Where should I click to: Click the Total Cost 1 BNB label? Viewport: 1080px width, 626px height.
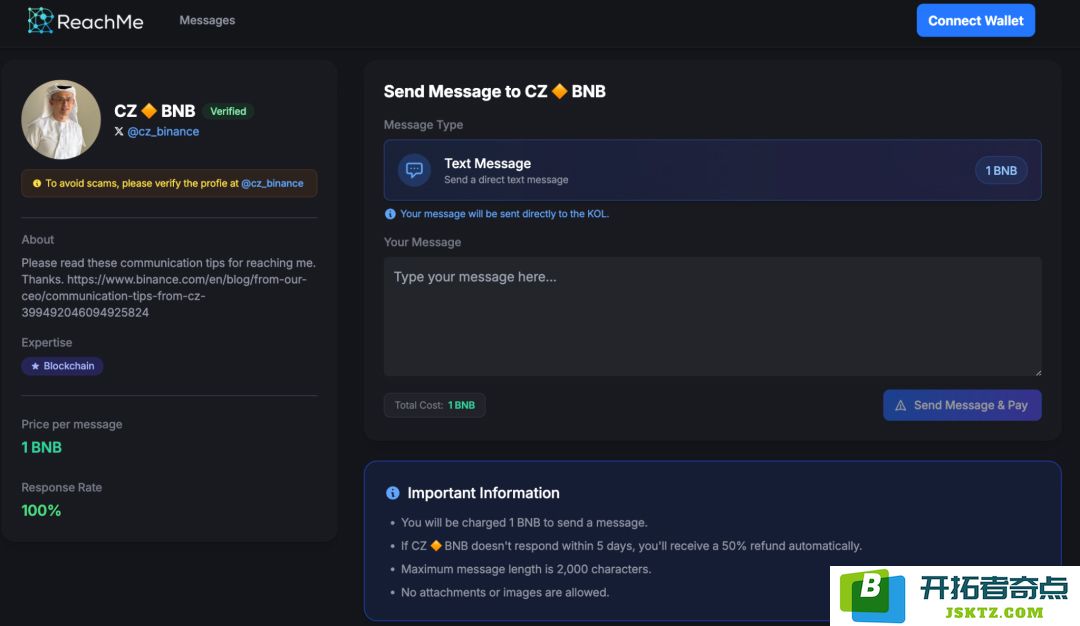(x=435, y=405)
